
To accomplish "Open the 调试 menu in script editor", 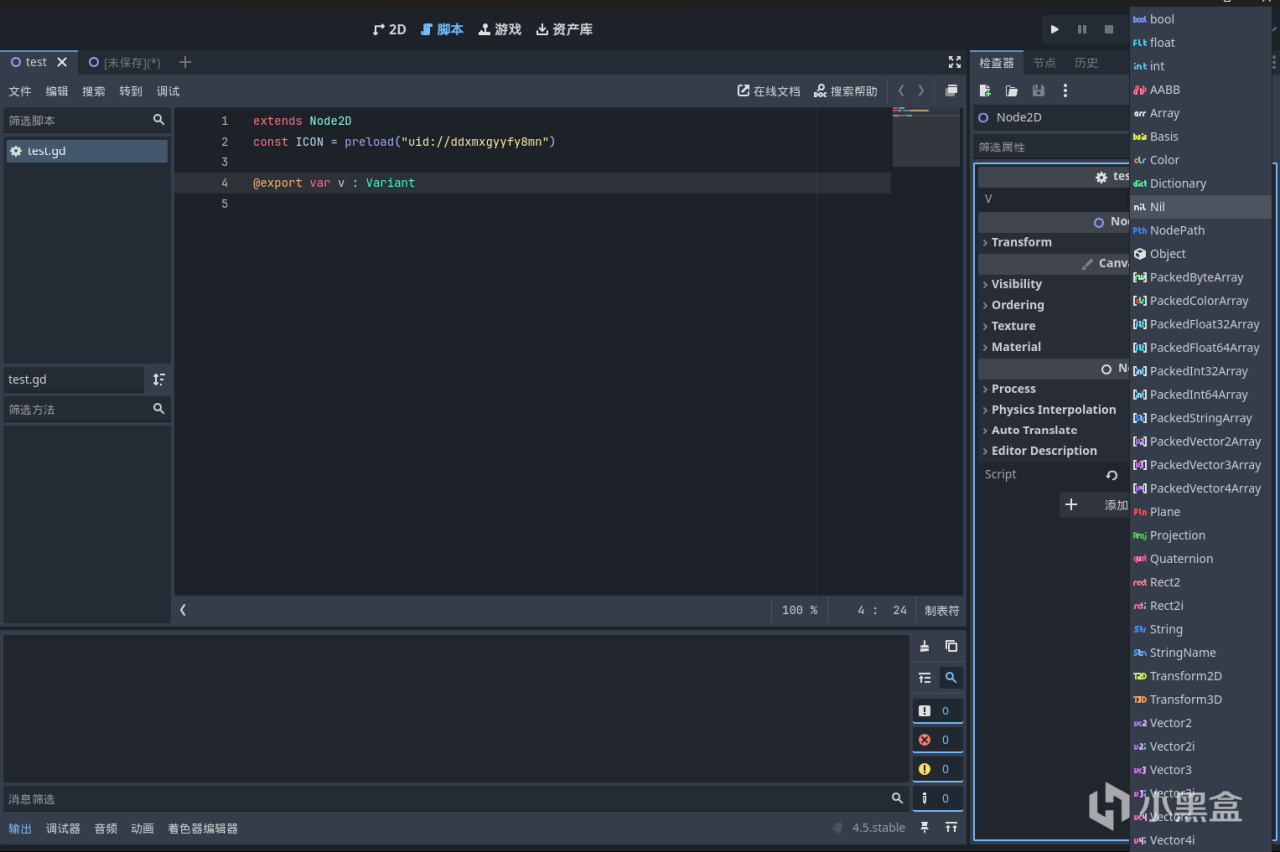I will coord(168,91).
